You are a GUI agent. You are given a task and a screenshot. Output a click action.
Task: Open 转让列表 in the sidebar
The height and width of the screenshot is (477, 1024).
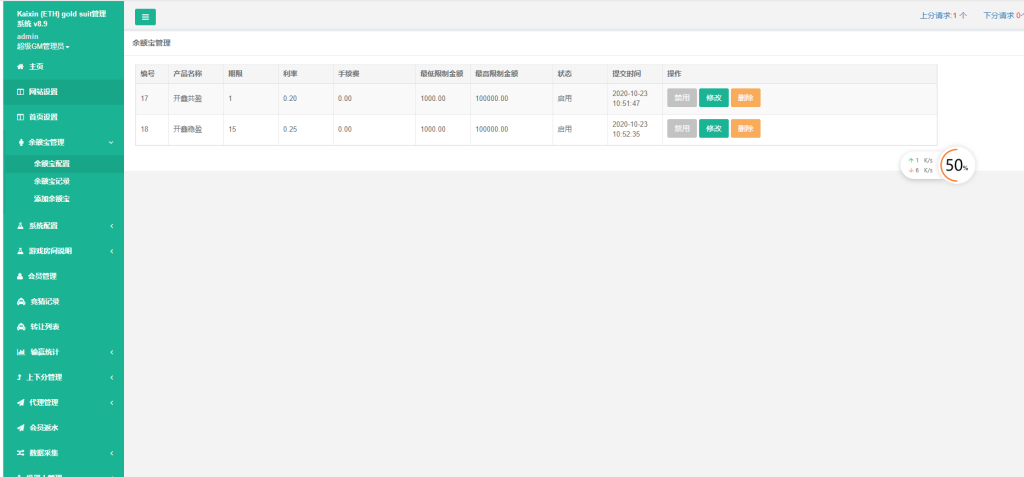click(x=43, y=327)
